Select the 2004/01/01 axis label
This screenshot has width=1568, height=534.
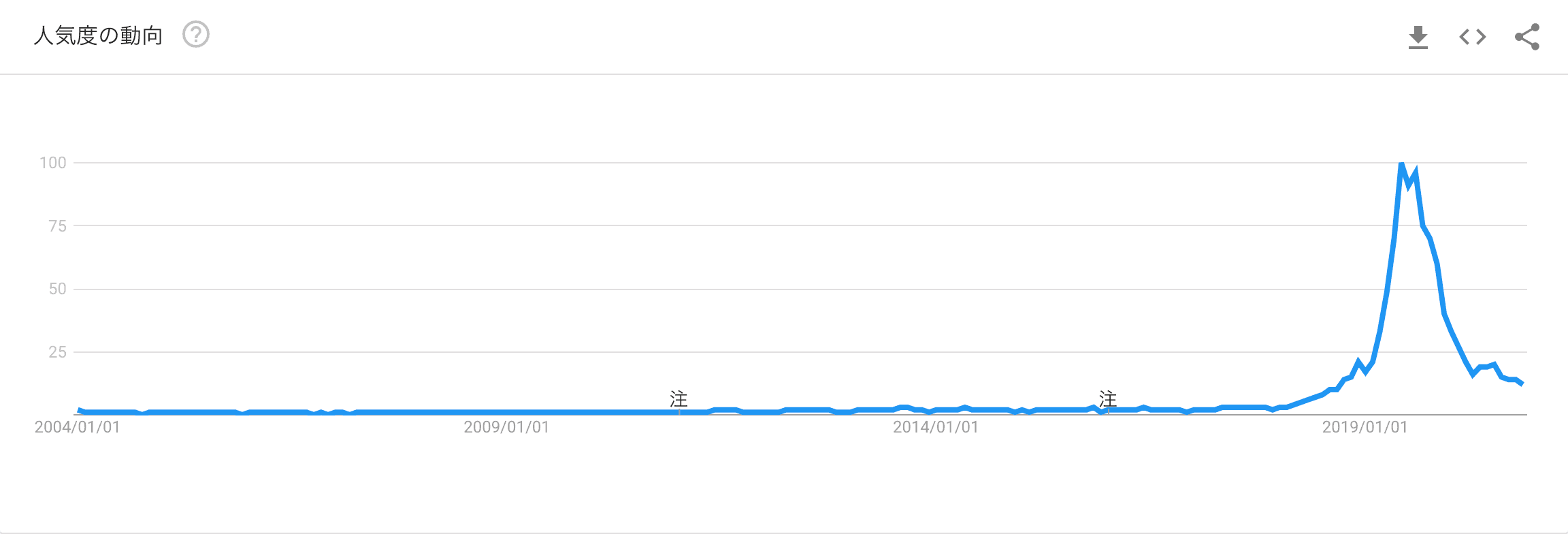pyautogui.click(x=78, y=427)
